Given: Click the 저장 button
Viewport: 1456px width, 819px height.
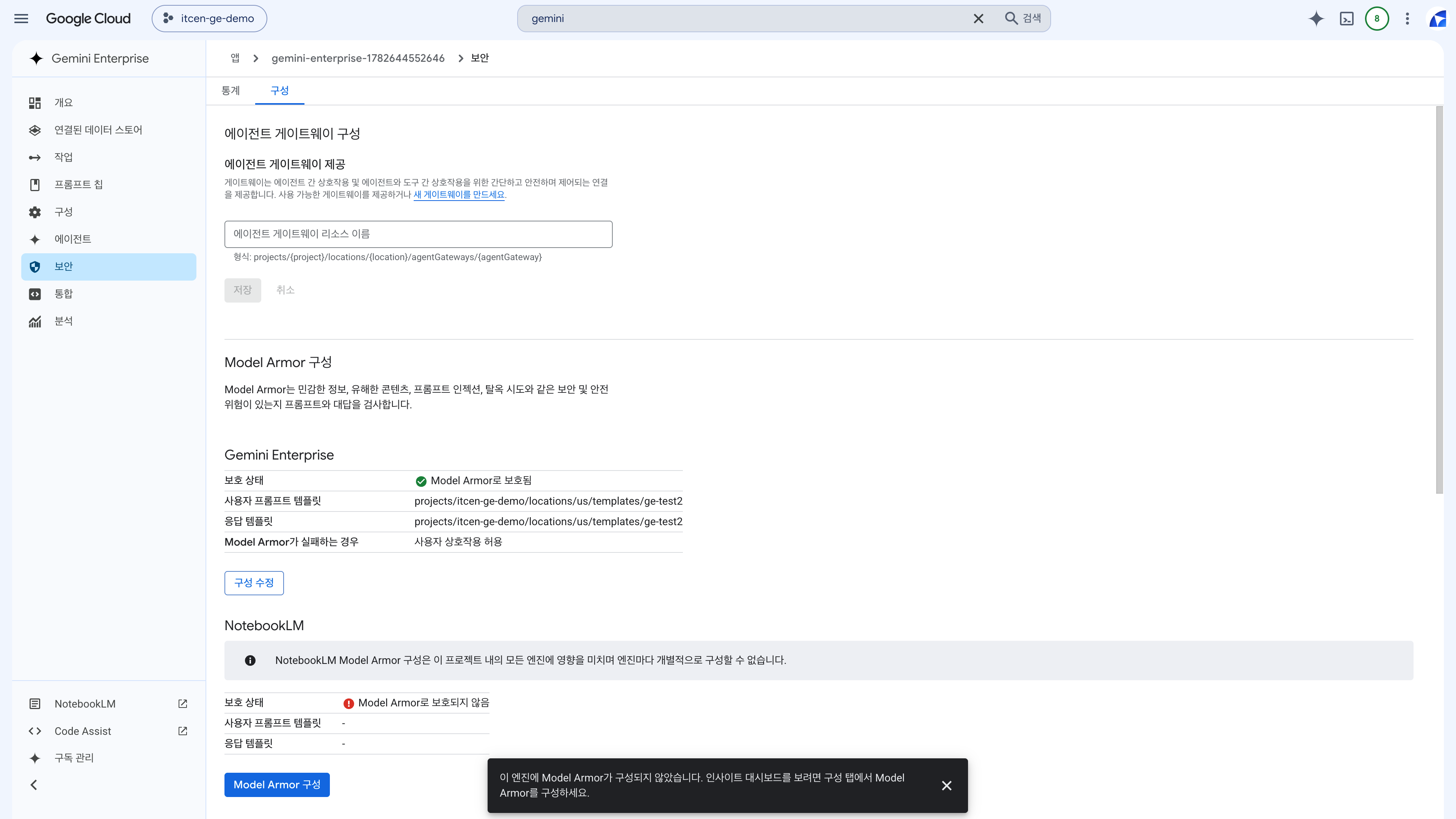Looking at the screenshot, I should pos(243,290).
